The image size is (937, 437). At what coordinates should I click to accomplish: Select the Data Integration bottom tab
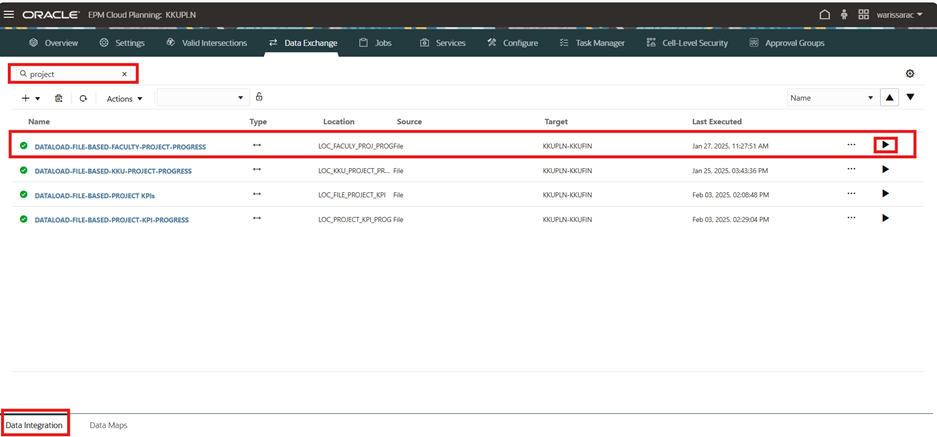point(34,425)
